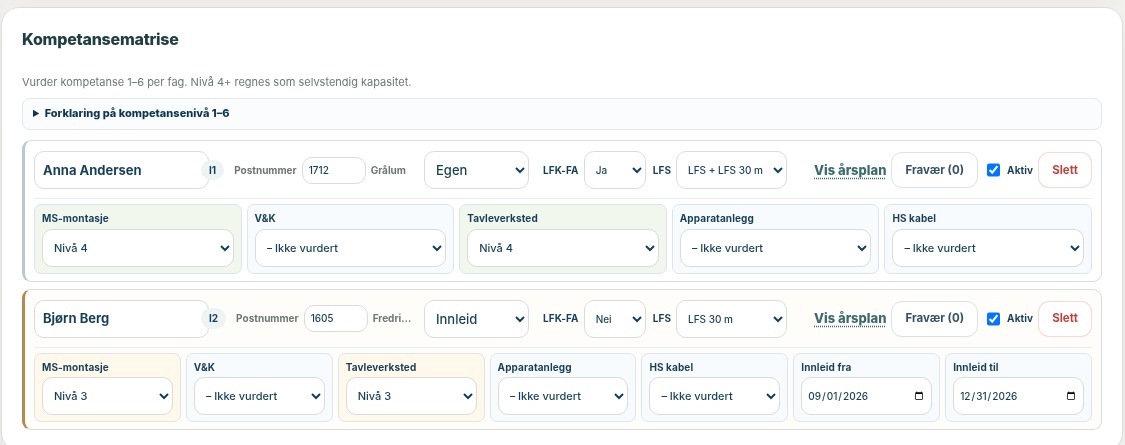Image resolution: width=1125 pixels, height=445 pixels.
Task: Open Anna Andersen's LFK-FA dropdown showing Ja
Action: (615, 170)
